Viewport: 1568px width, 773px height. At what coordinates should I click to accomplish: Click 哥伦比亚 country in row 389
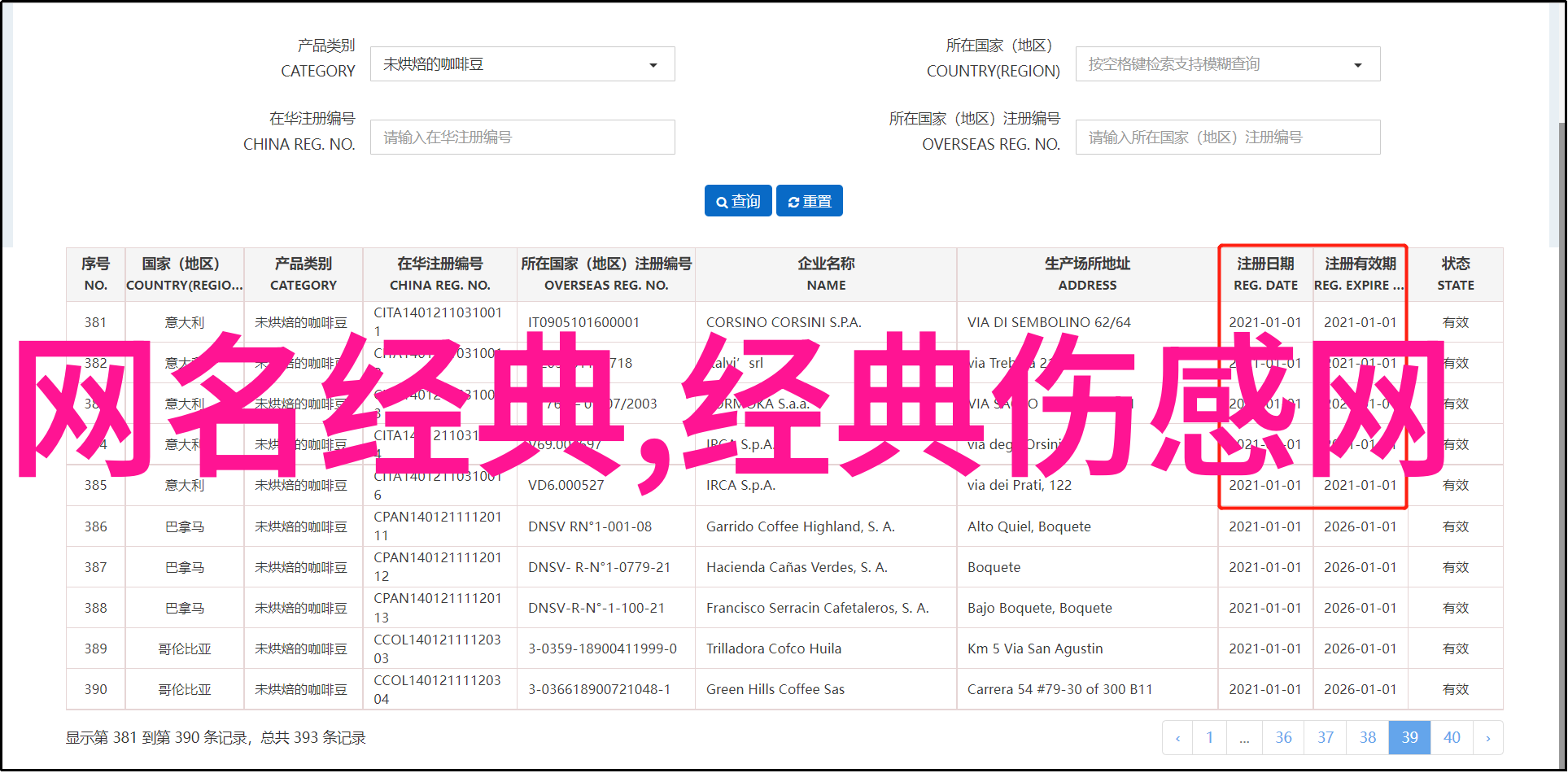185,649
